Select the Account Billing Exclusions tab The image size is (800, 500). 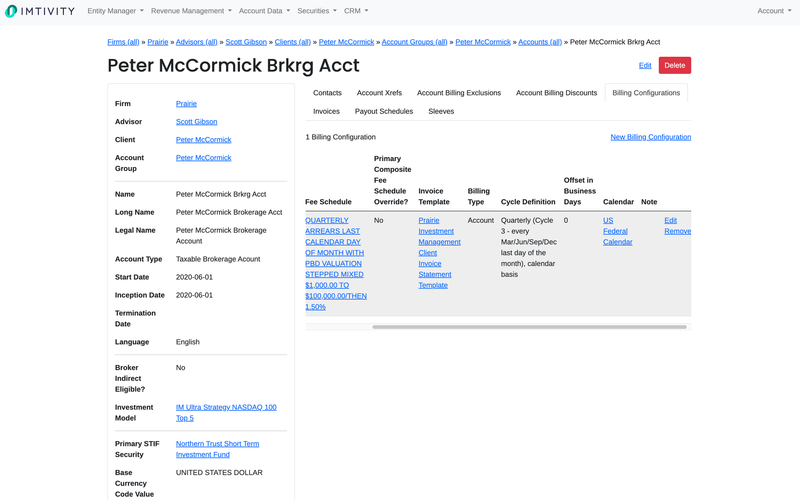click(458, 93)
